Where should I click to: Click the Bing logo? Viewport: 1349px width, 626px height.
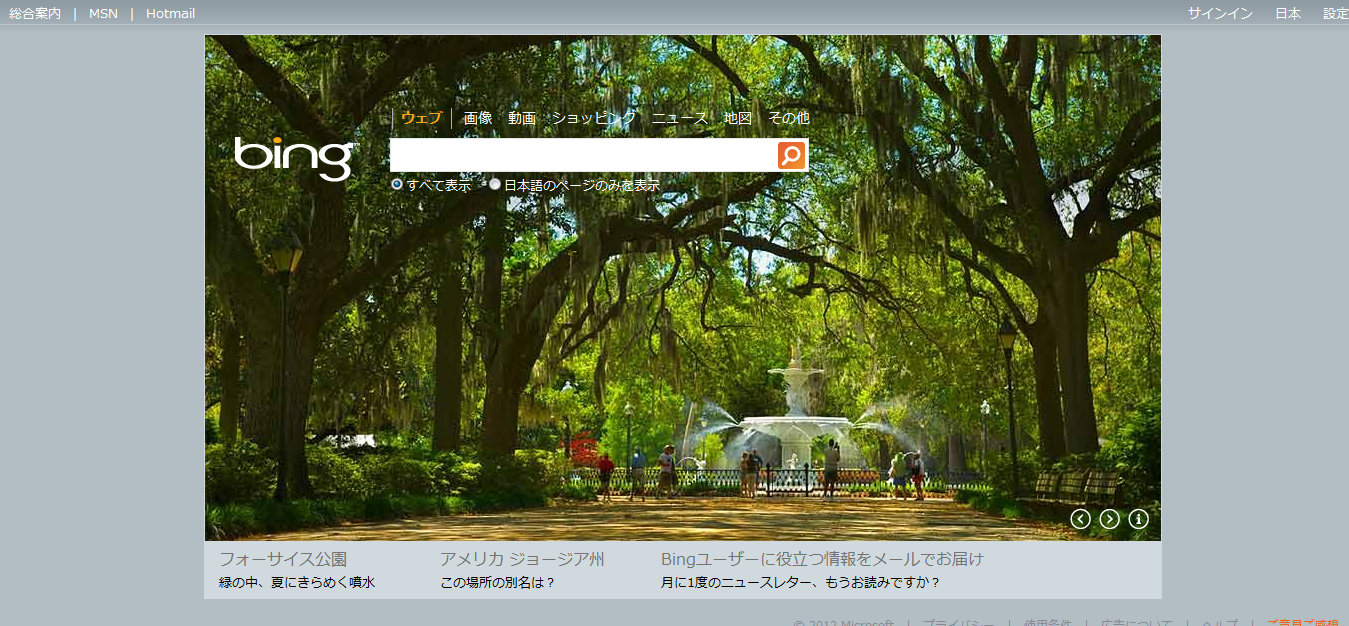tap(294, 158)
